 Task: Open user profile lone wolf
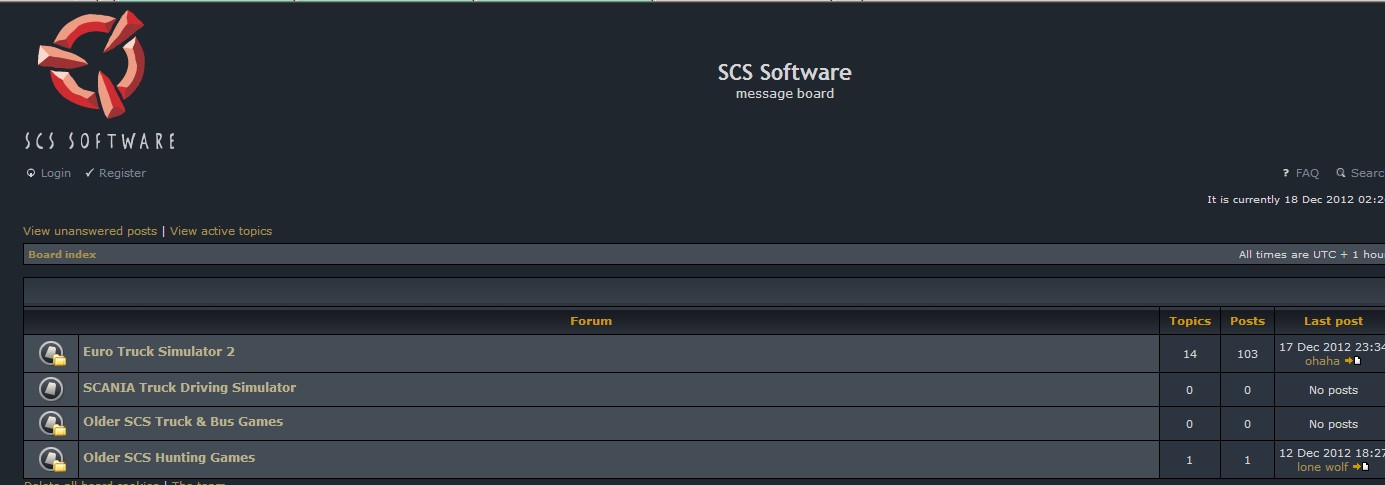coord(1322,467)
